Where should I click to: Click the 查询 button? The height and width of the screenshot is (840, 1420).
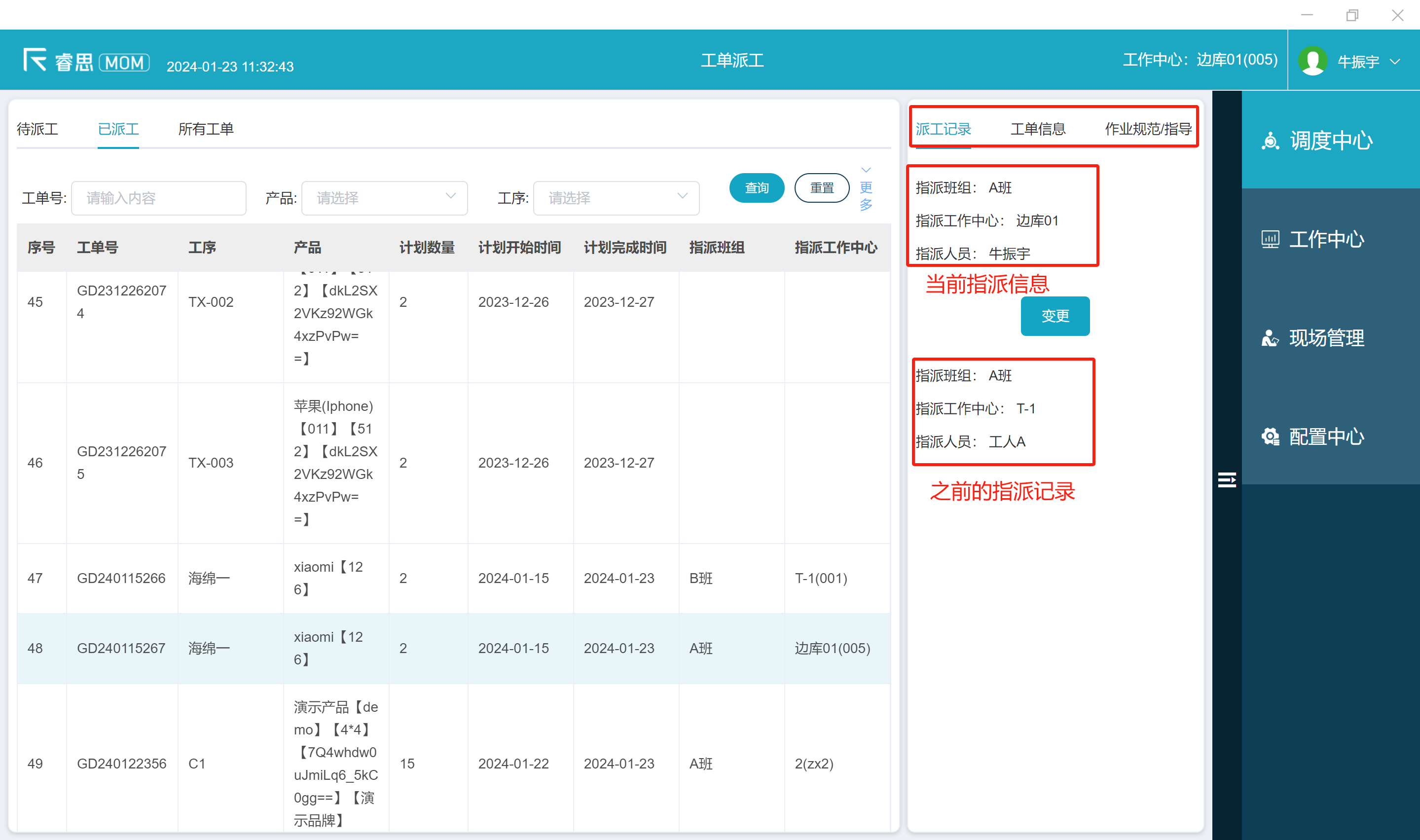click(x=756, y=188)
